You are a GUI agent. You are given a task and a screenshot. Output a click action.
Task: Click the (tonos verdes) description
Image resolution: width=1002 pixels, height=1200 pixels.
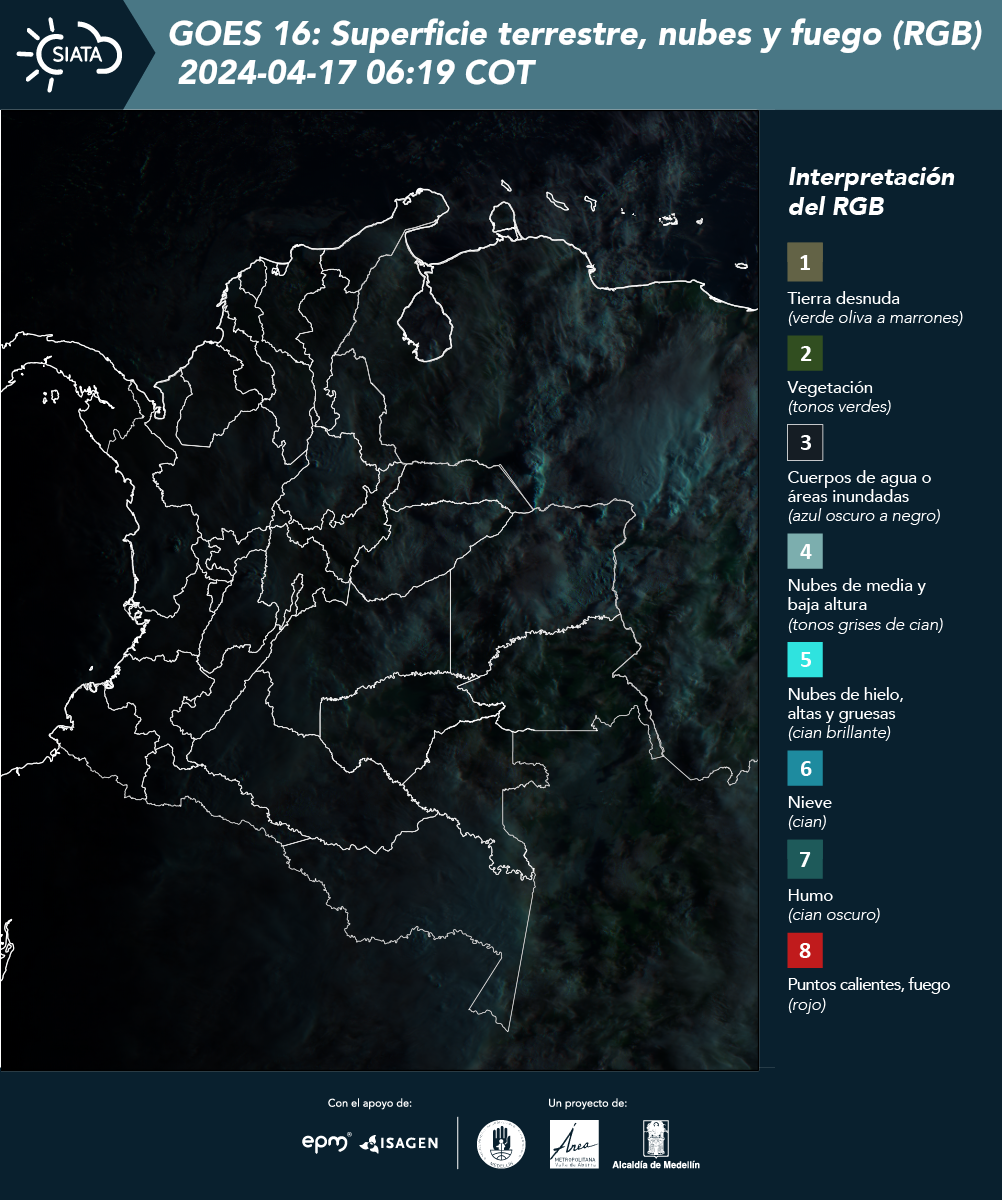click(x=839, y=407)
